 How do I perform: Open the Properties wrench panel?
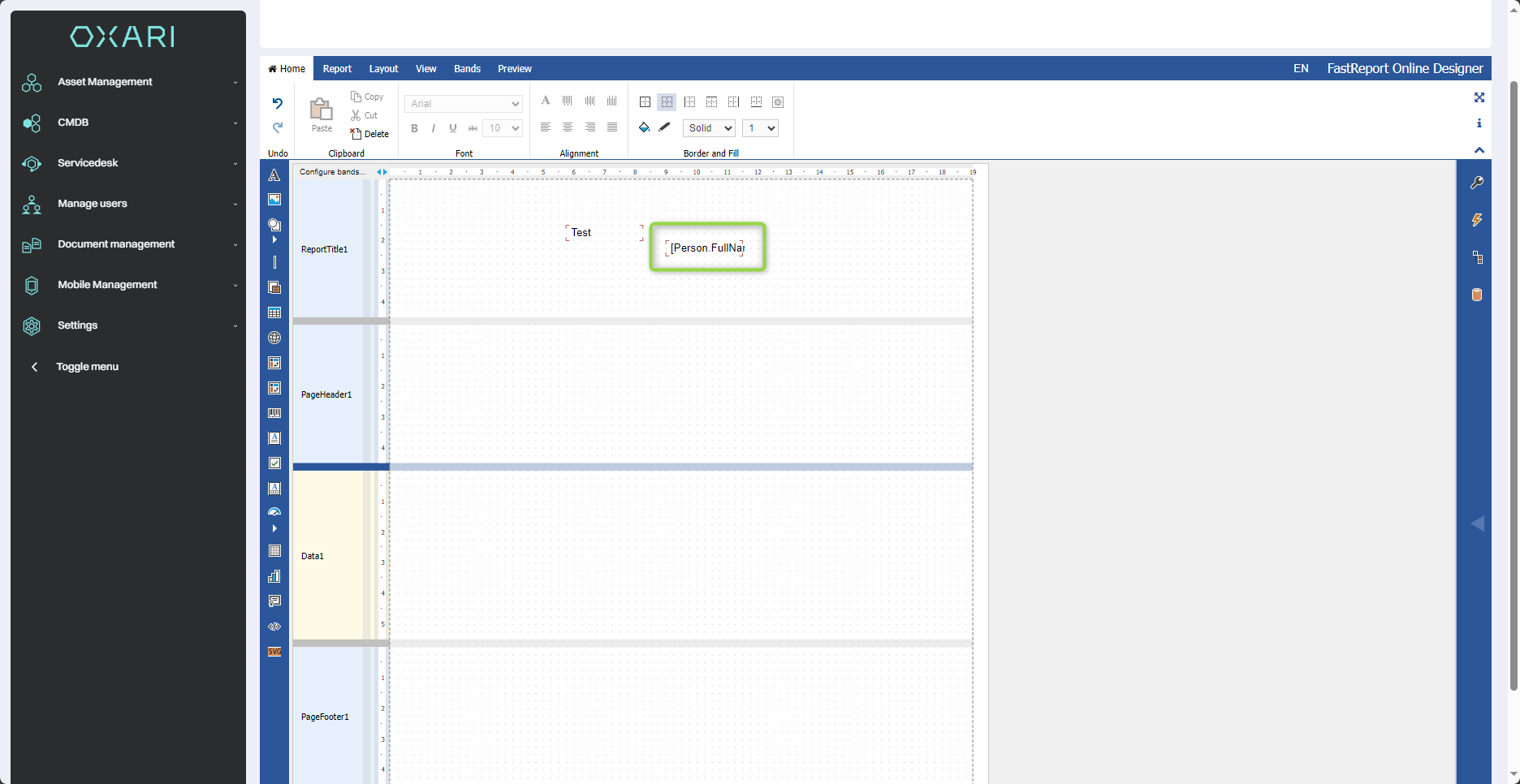(x=1477, y=183)
